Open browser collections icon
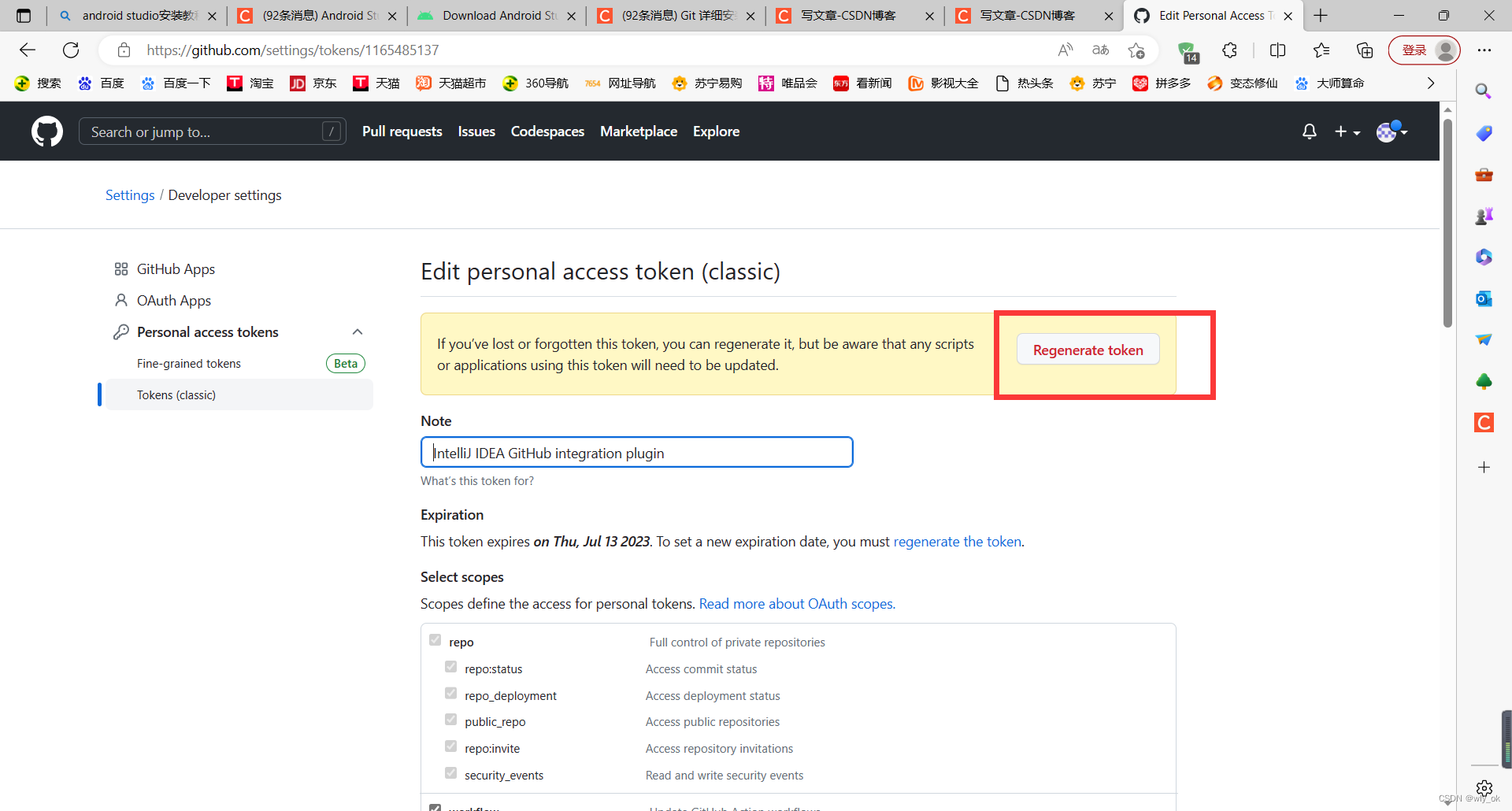 (1365, 50)
